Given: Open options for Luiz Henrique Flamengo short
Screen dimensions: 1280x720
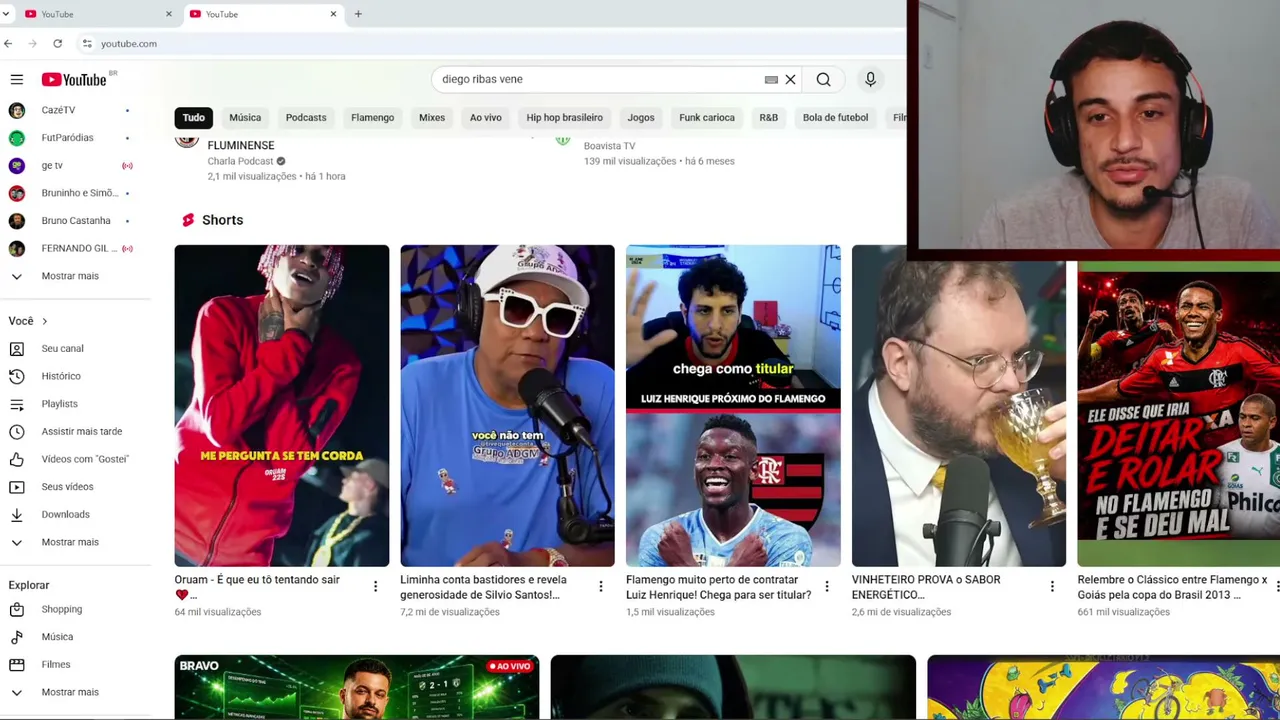Looking at the screenshot, I should 826,587.
